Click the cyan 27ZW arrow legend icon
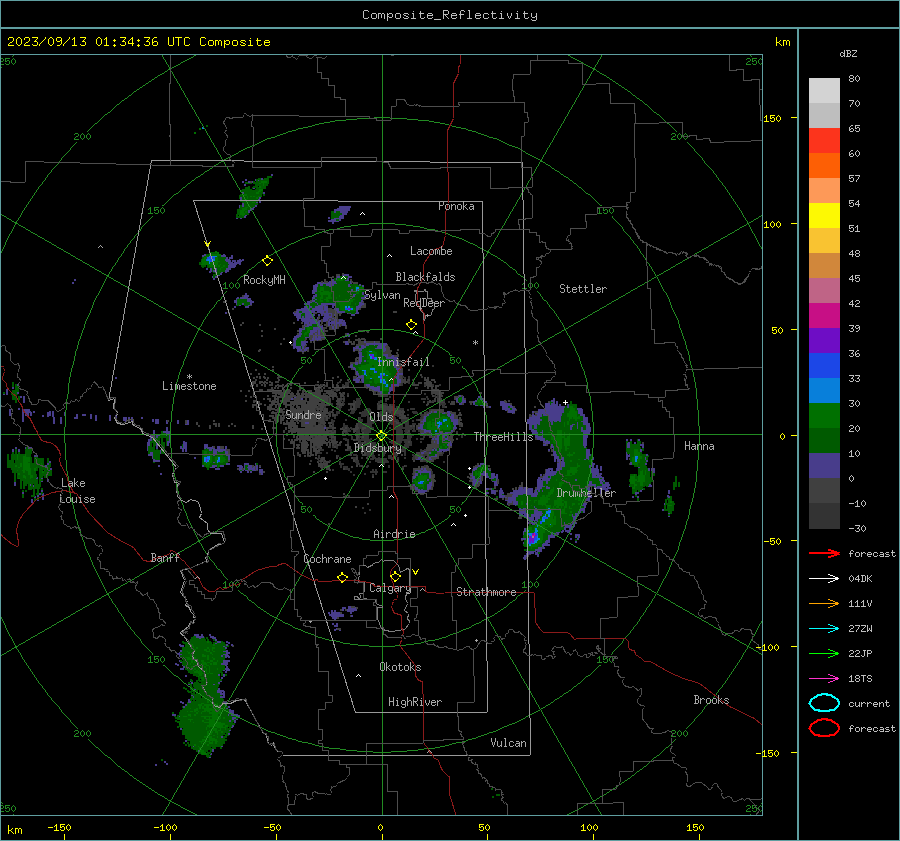Viewport: 900px width, 841px height. tap(824, 629)
